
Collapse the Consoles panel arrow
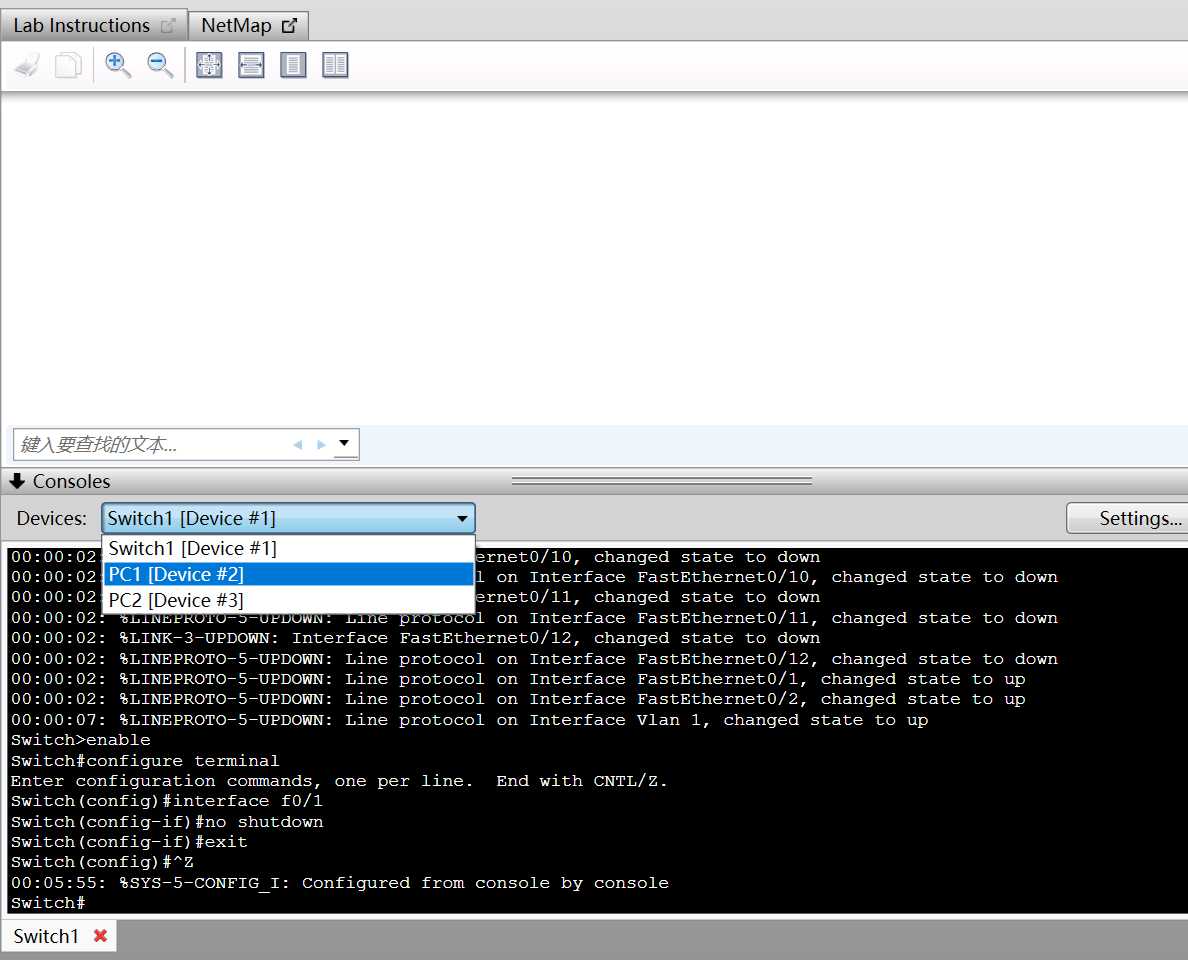[x=17, y=481]
